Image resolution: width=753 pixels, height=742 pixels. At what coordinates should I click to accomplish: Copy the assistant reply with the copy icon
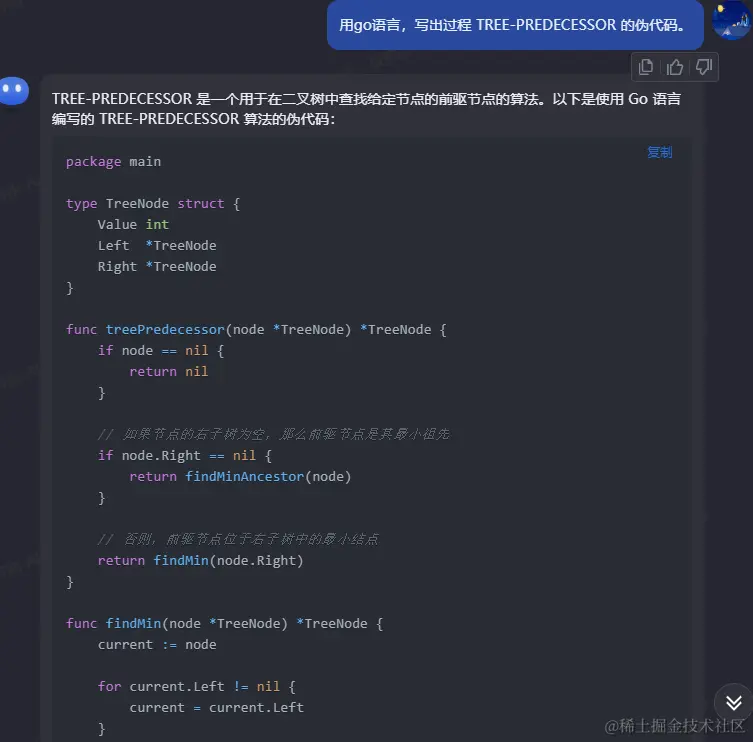(x=645, y=67)
